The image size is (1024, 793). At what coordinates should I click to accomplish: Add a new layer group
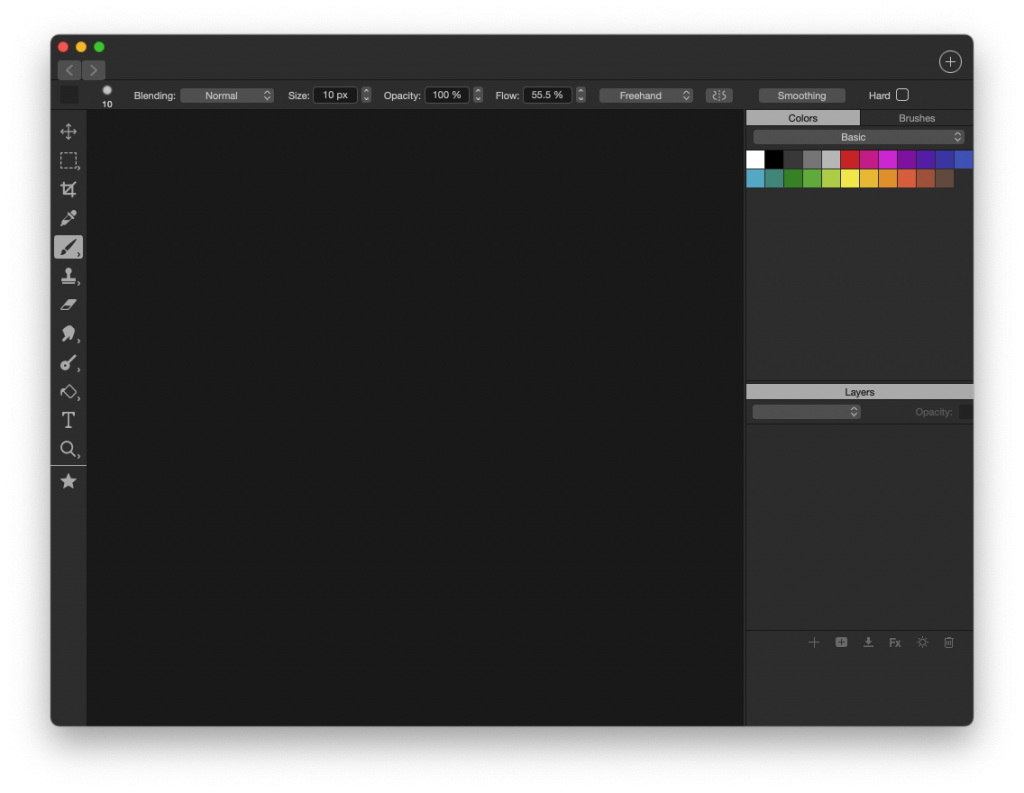pos(841,643)
